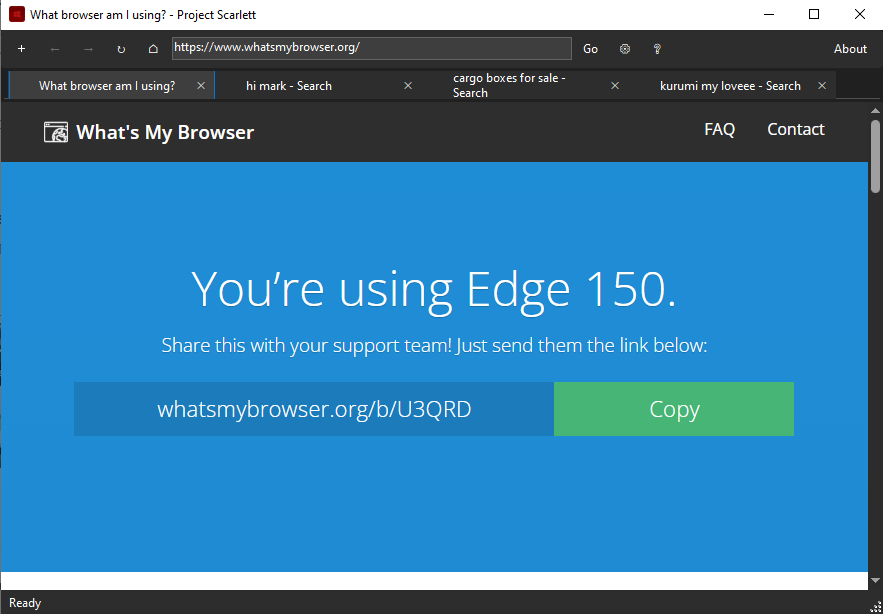Open the FAQ link
Image resolution: width=883 pixels, height=614 pixels.
(720, 130)
